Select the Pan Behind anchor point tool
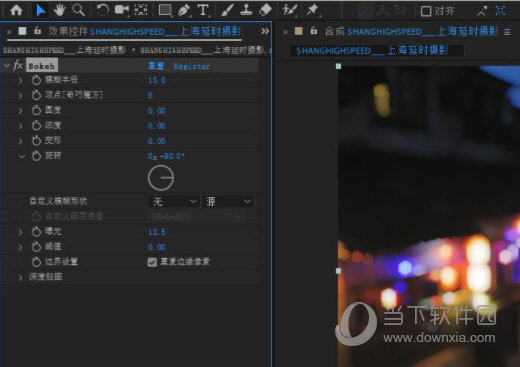The height and width of the screenshot is (367, 520). (x=141, y=10)
